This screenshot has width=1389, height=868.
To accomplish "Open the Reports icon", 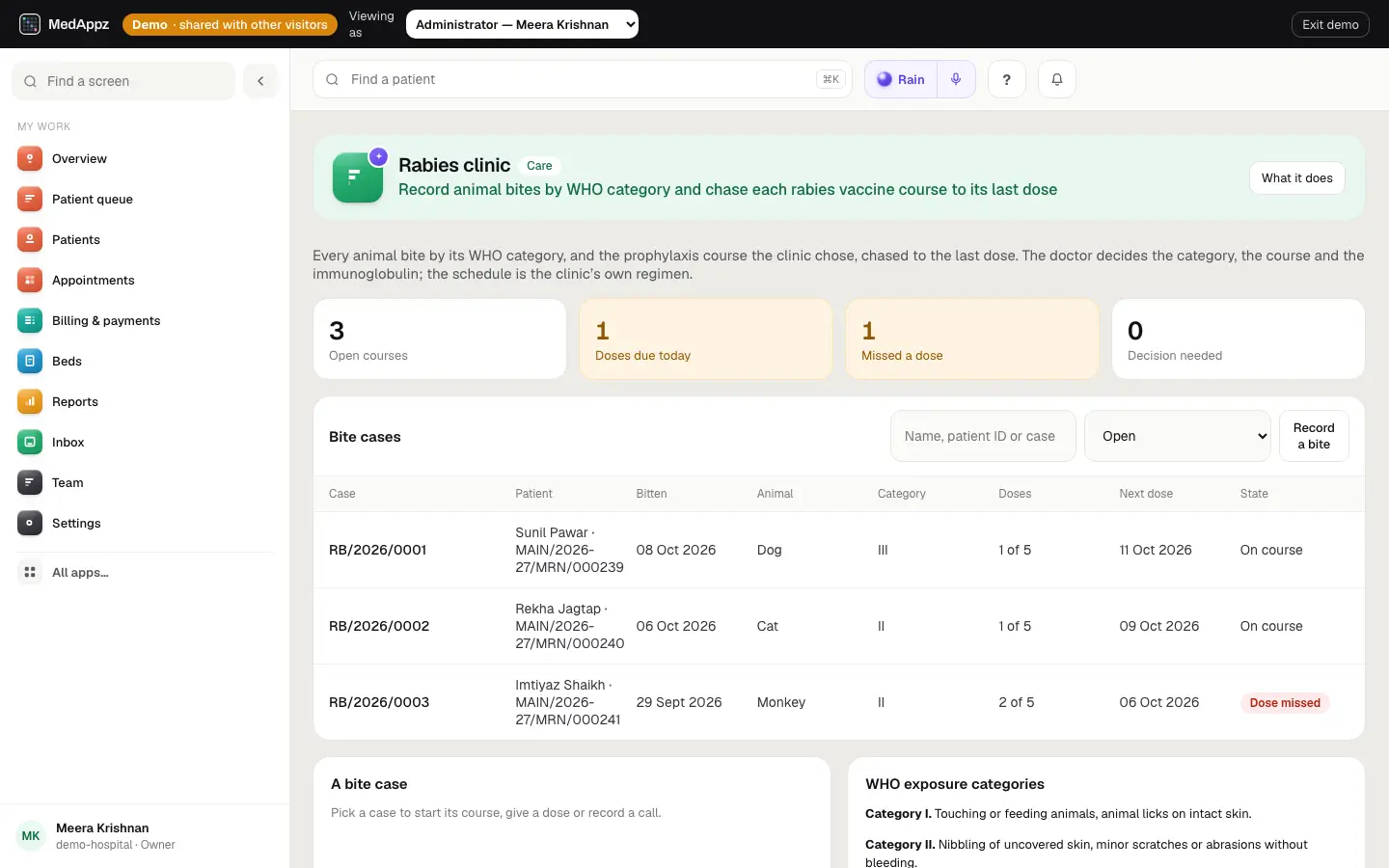I will coord(30,402).
